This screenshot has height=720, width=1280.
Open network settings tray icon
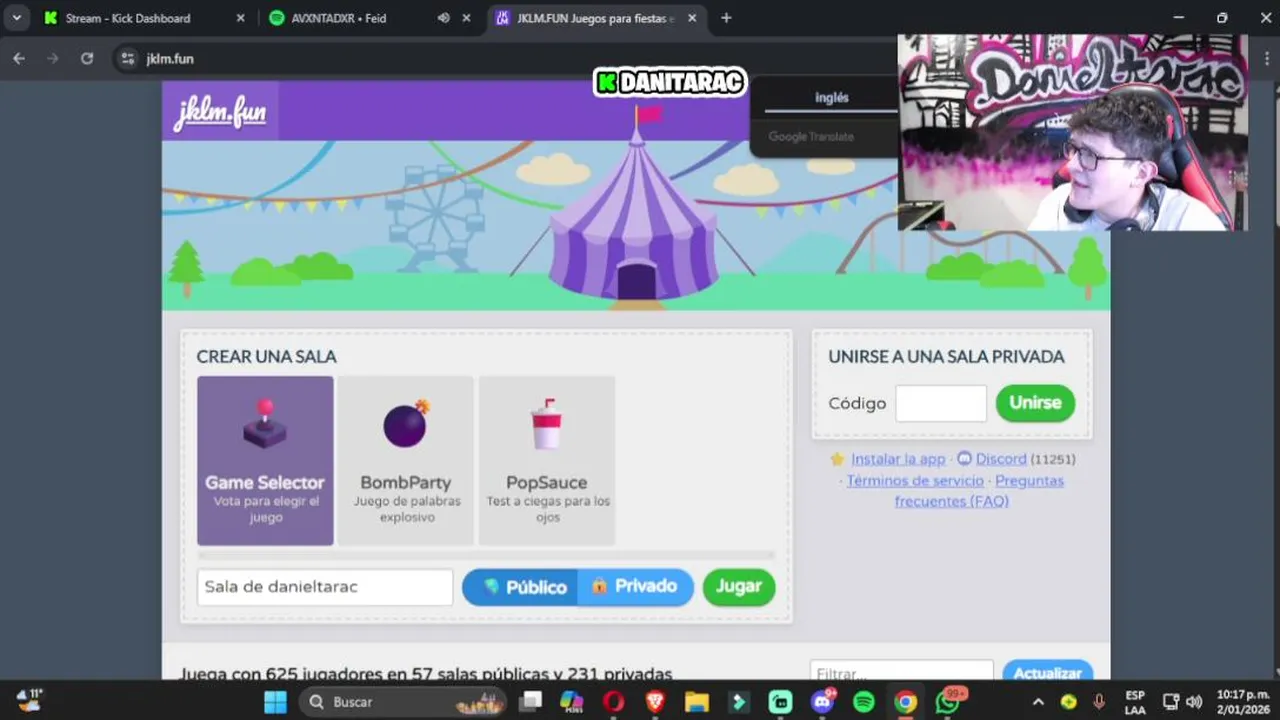pos(1172,702)
